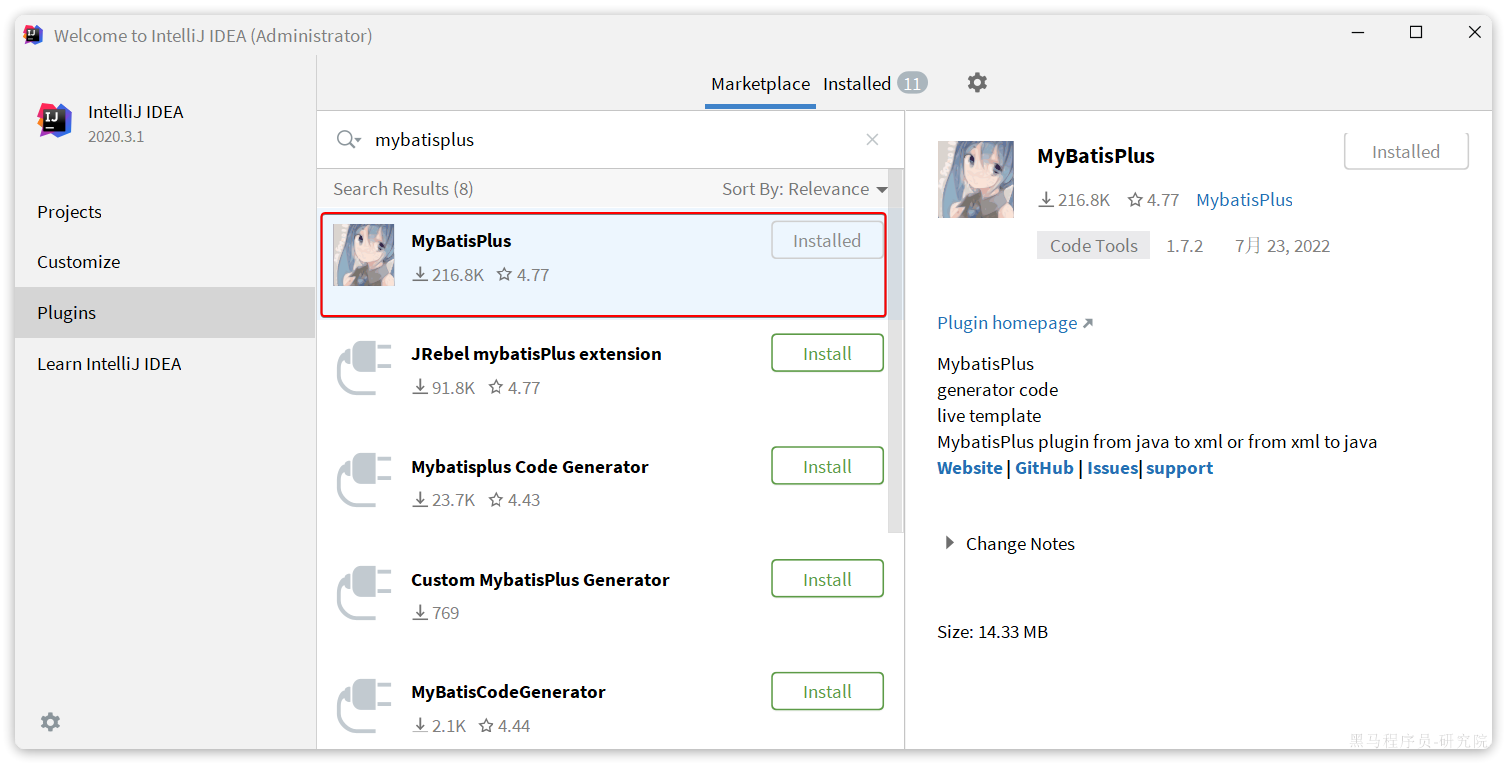Screen dimensions: 1507x766
Task: Click the plugin search input field
Action: (x=610, y=140)
